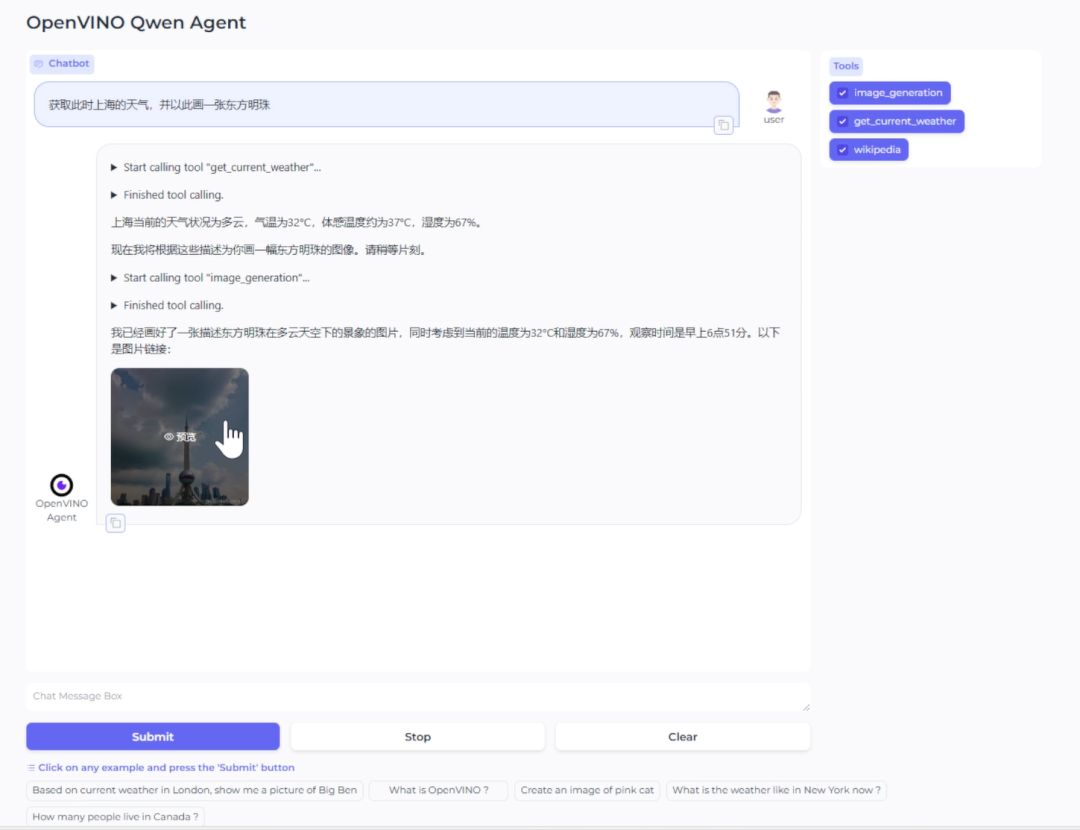Copy the agent response with its copy icon
This screenshot has width=1080, height=830.
tap(116, 523)
